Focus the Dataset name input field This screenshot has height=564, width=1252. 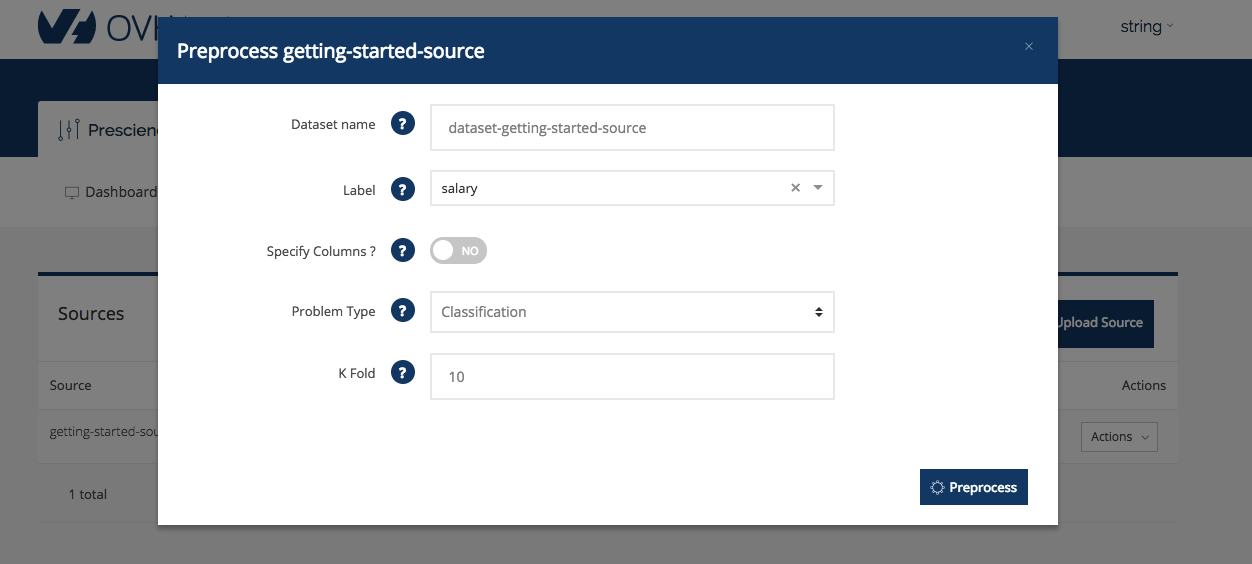point(631,128)
